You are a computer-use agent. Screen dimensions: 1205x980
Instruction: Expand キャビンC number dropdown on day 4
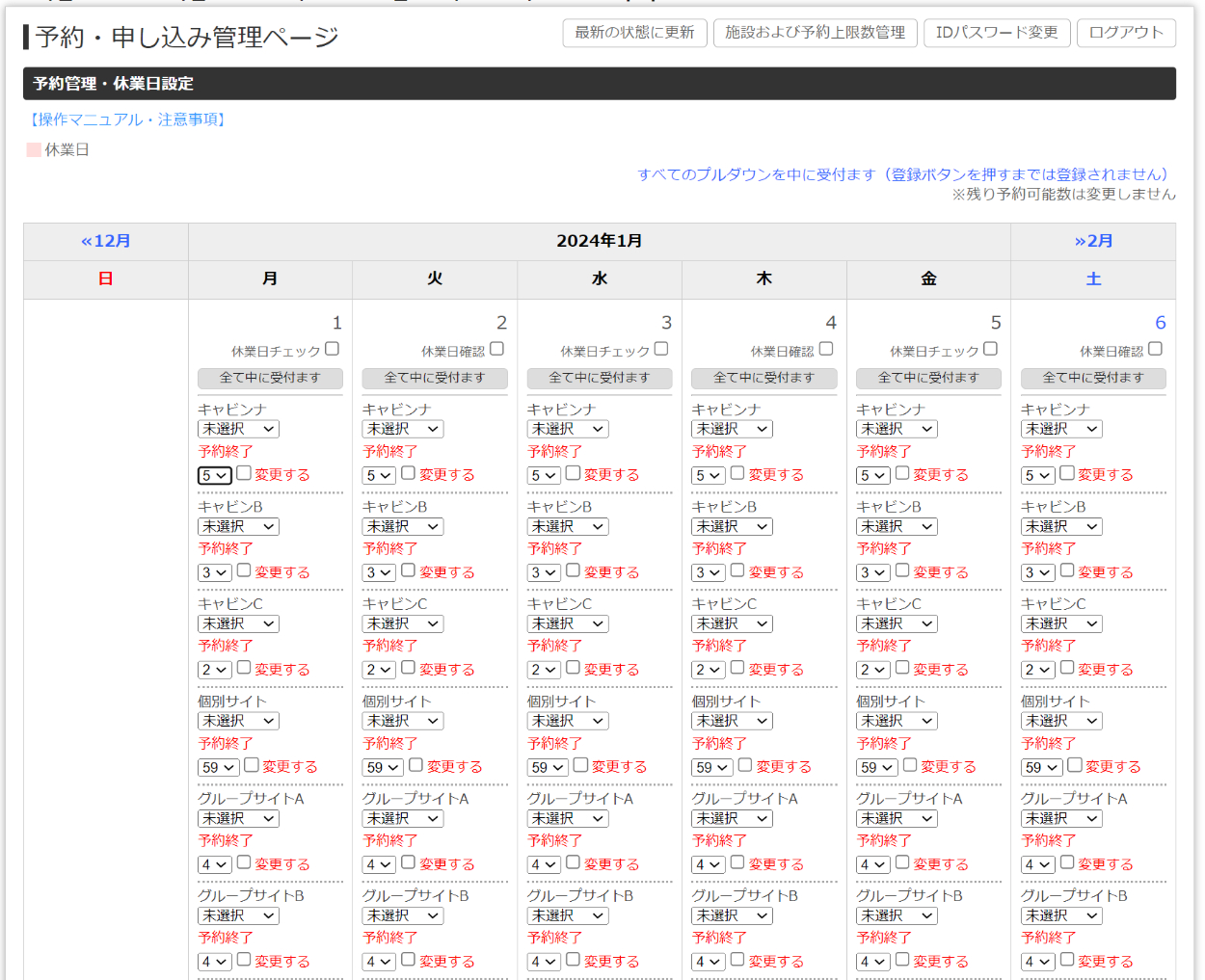708,670
